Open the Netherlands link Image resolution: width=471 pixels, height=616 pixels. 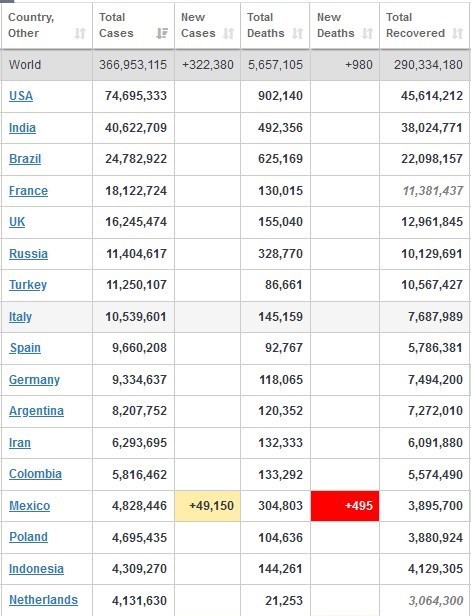(43, 600)
